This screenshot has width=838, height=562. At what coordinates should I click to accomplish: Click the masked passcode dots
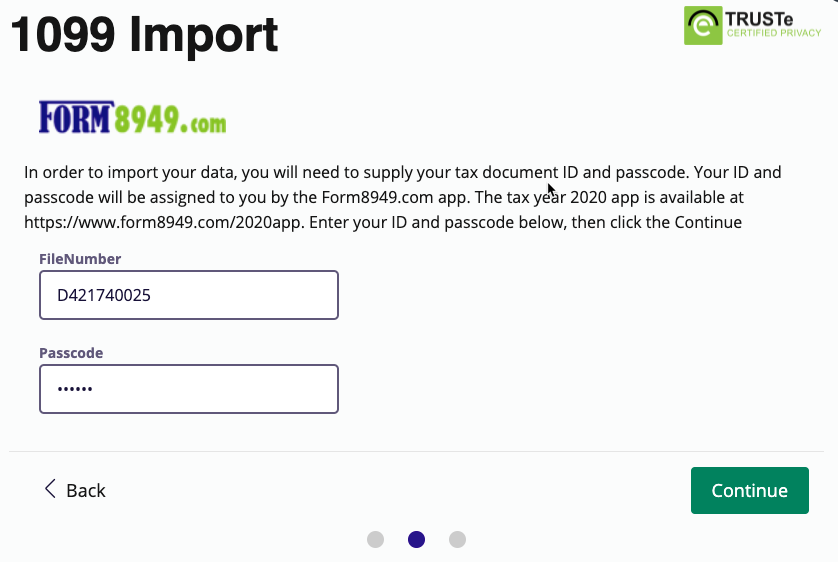click(x=75, y=389)
